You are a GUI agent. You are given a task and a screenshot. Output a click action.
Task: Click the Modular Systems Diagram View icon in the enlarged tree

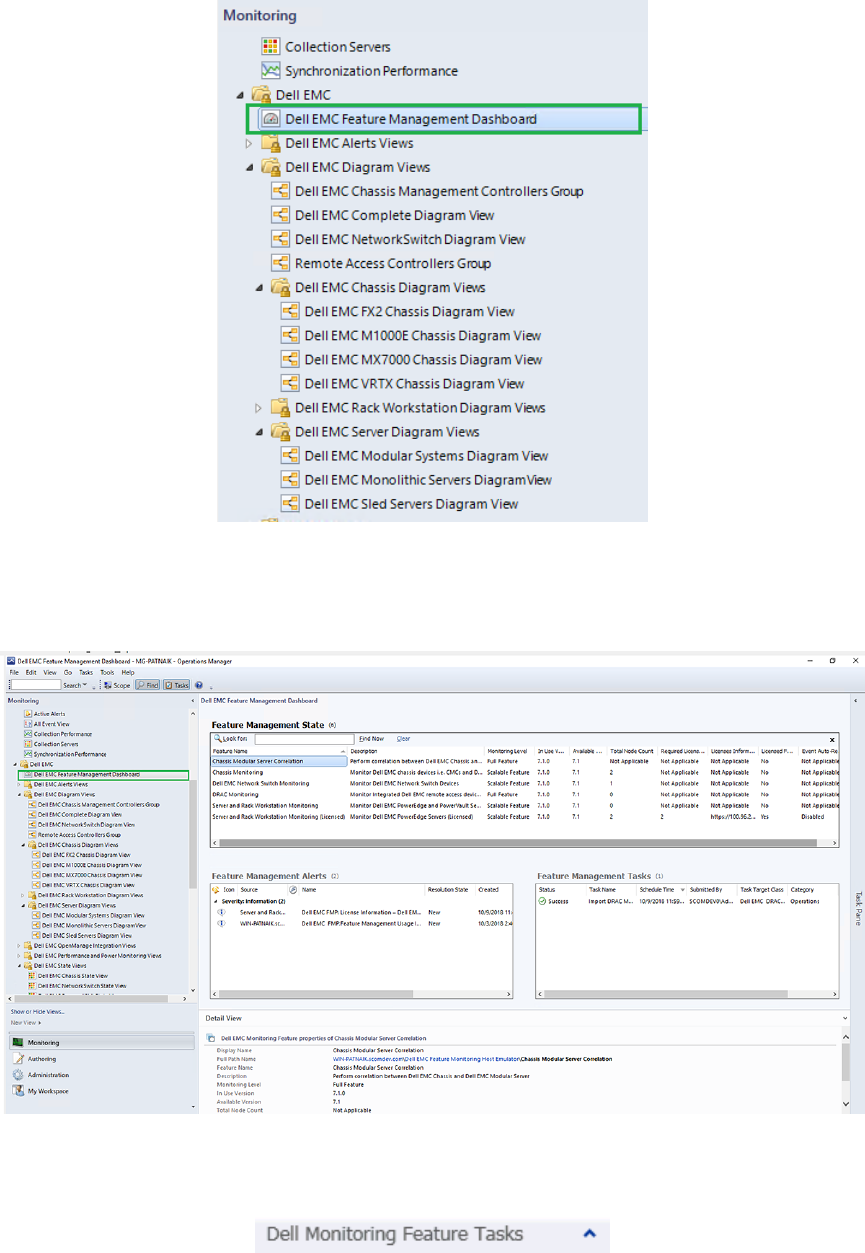[290, 455]
